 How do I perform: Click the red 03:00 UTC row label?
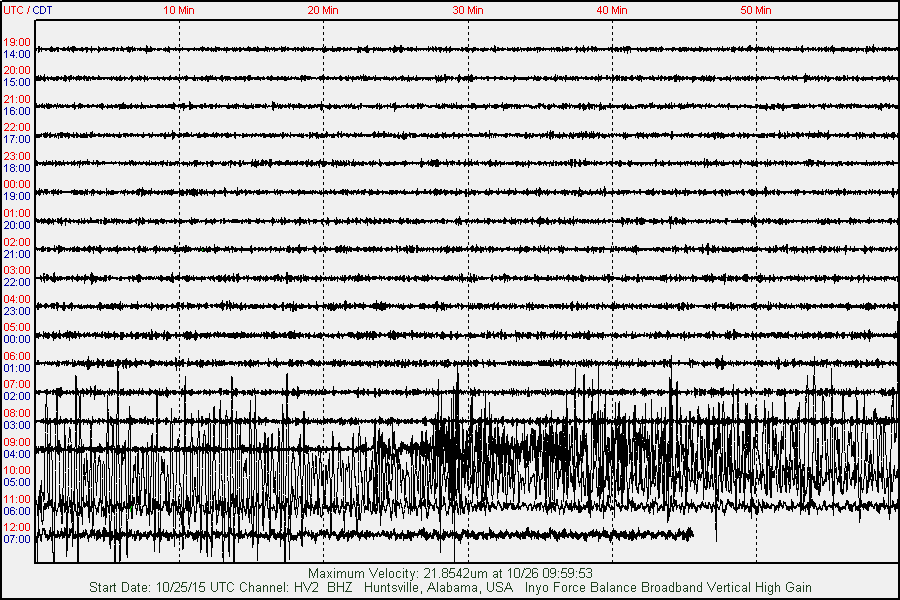coord(17,270)
